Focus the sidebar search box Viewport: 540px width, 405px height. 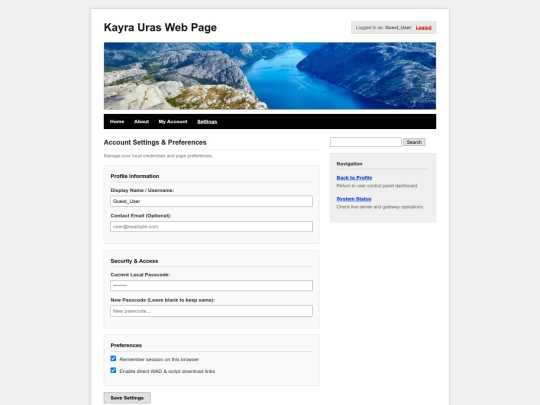pos(365,142)
